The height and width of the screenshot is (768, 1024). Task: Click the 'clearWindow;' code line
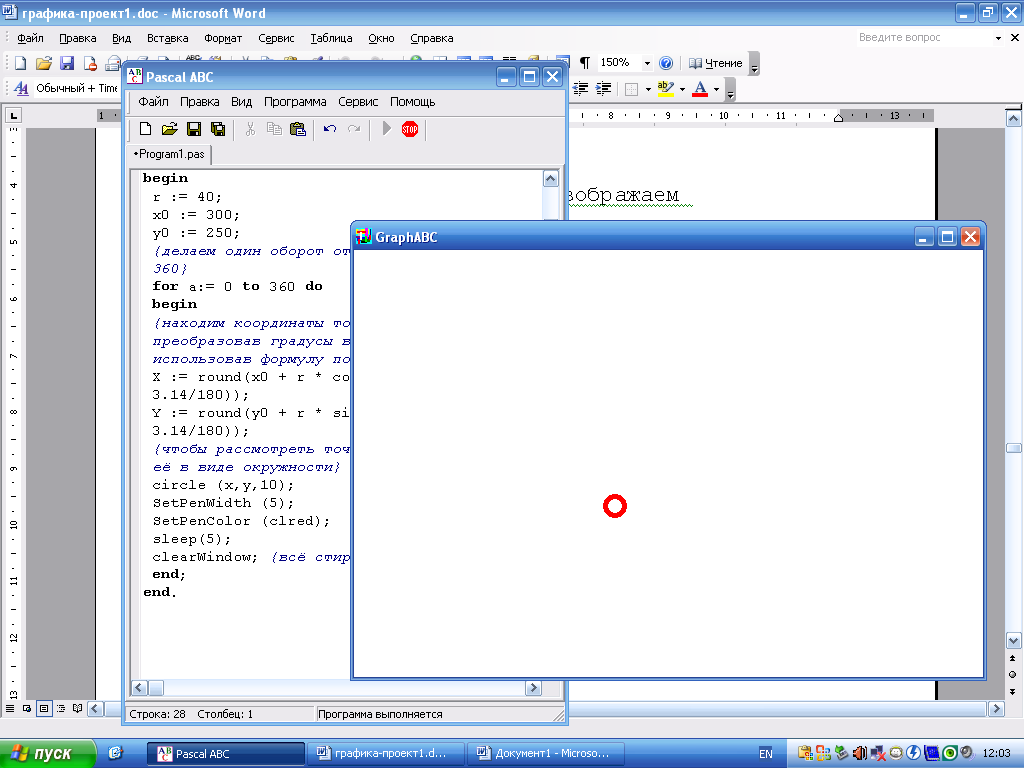(x=205, y=557)
